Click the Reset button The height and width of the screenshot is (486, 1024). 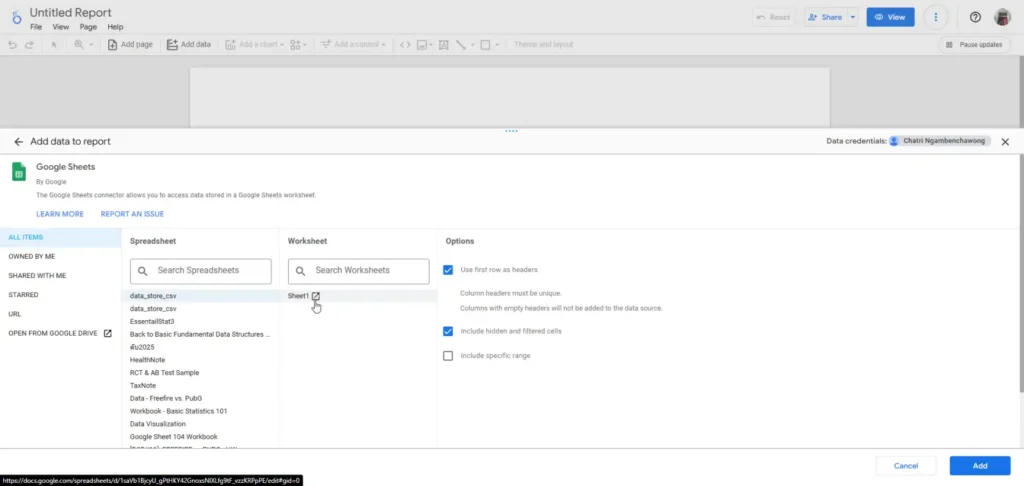[773, 17]
